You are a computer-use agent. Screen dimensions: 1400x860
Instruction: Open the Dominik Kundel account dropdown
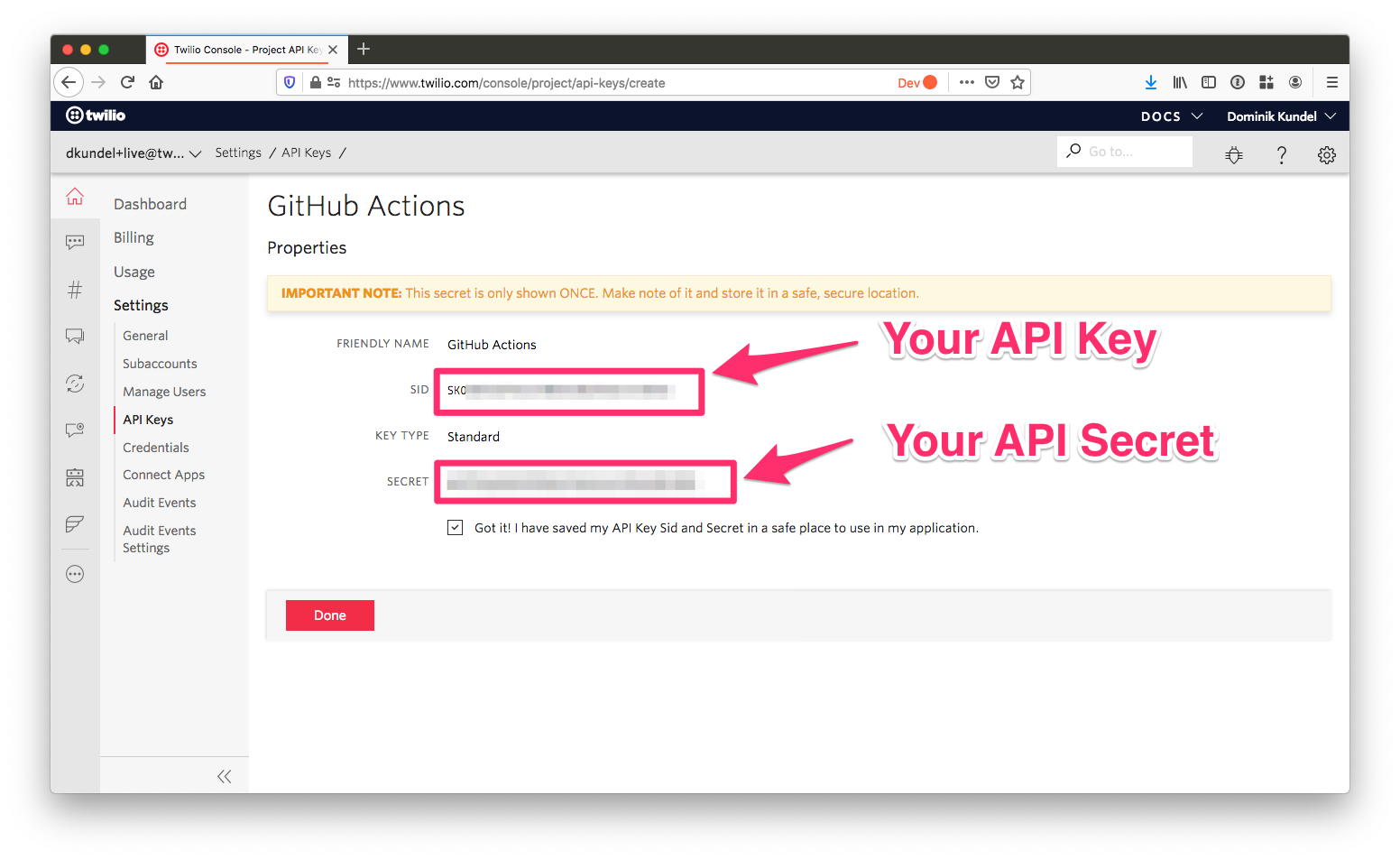coord(1281,116)
